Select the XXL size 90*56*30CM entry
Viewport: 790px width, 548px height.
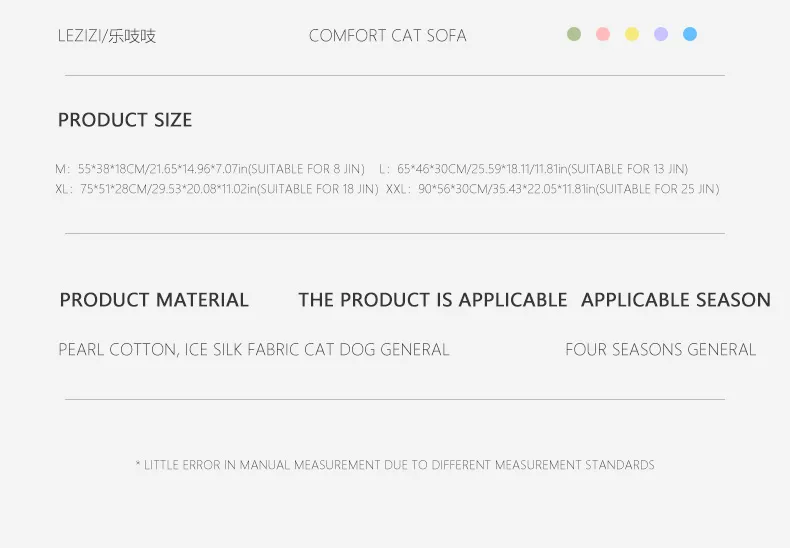(552, 189)
